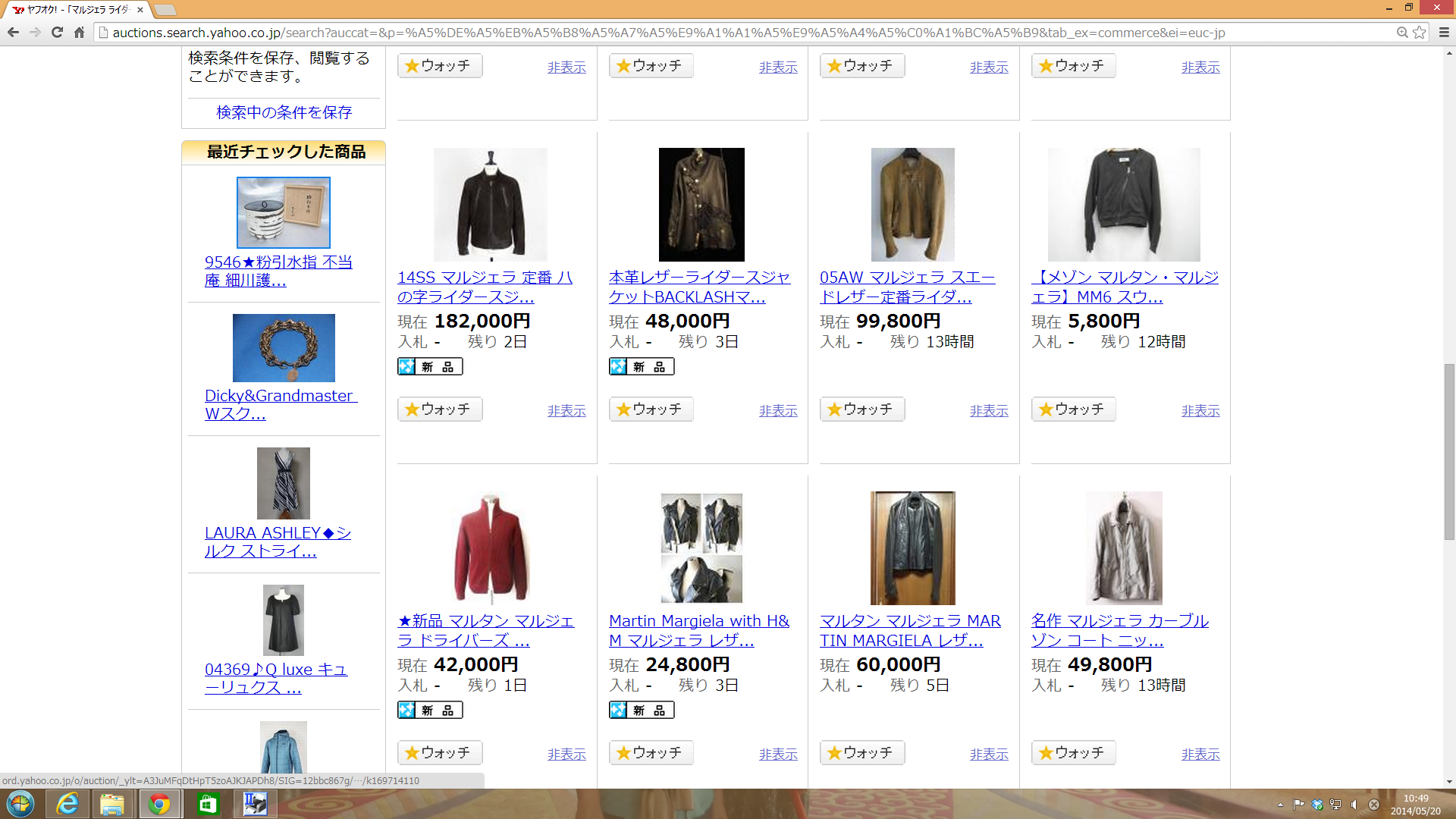Click 検索中の条件を保存 link

[x=284, y=112]
